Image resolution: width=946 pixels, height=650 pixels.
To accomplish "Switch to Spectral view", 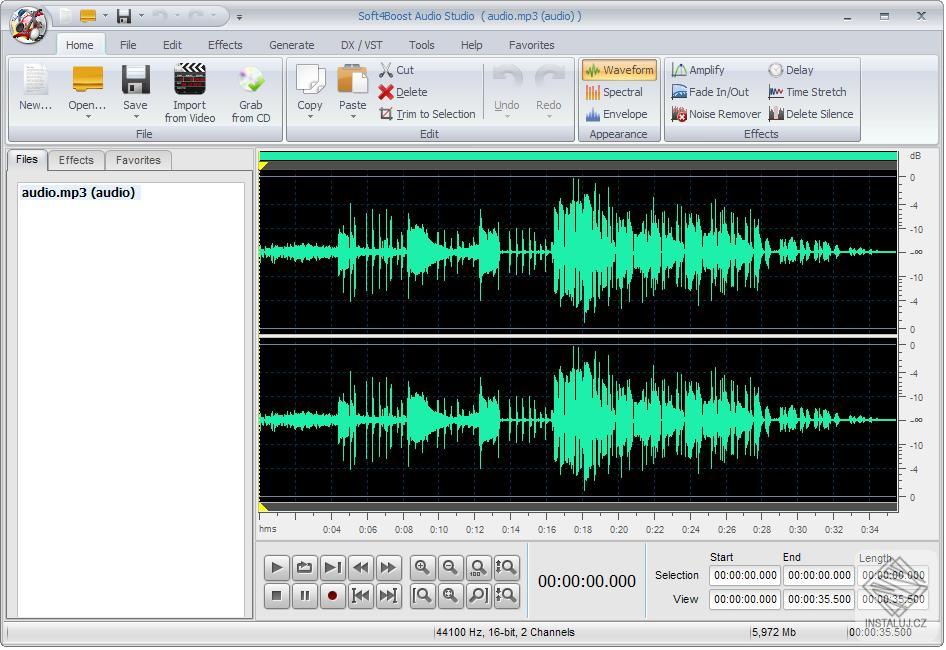I will pos(618,92).
